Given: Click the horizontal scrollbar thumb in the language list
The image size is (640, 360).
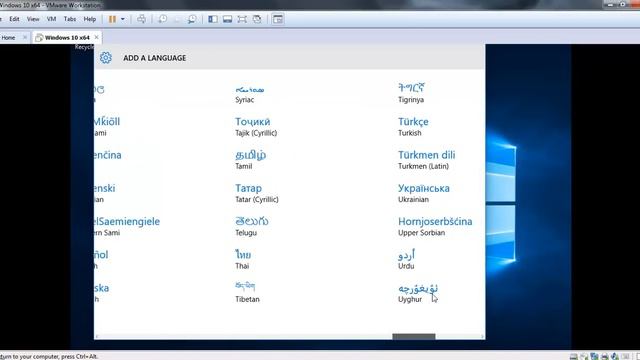Looking at the screenshot, I should pos(414,337).
